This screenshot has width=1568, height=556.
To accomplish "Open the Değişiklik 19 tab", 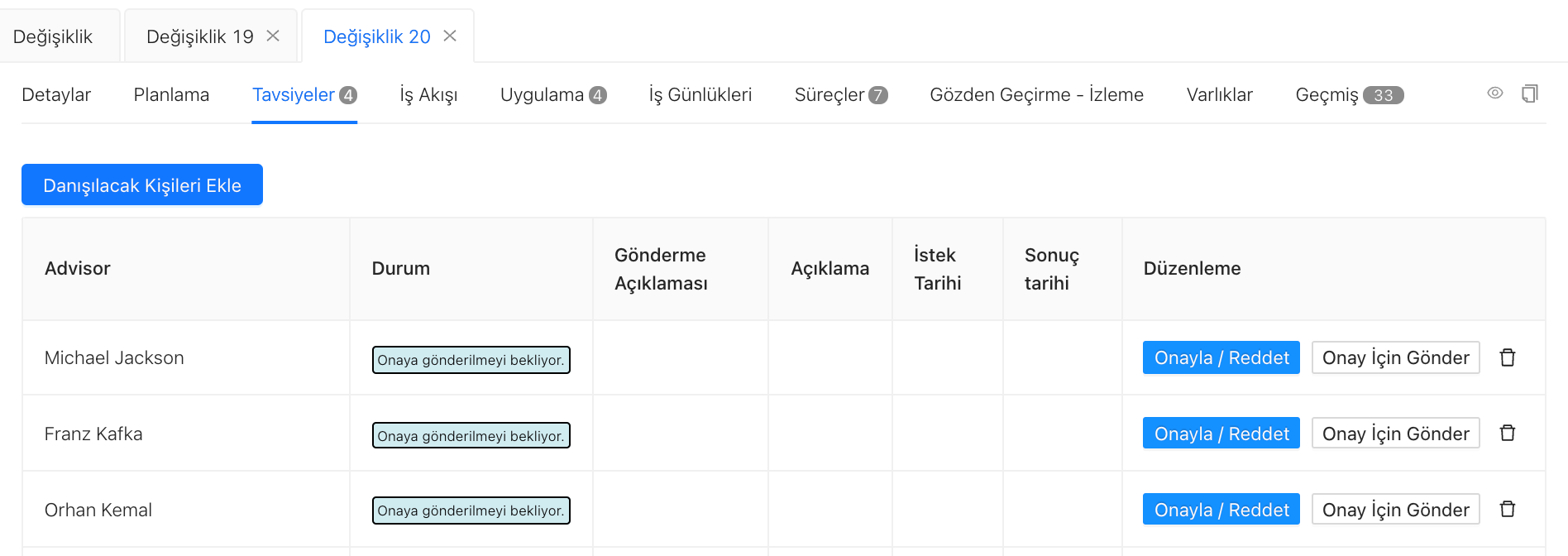I will point(199,36).
